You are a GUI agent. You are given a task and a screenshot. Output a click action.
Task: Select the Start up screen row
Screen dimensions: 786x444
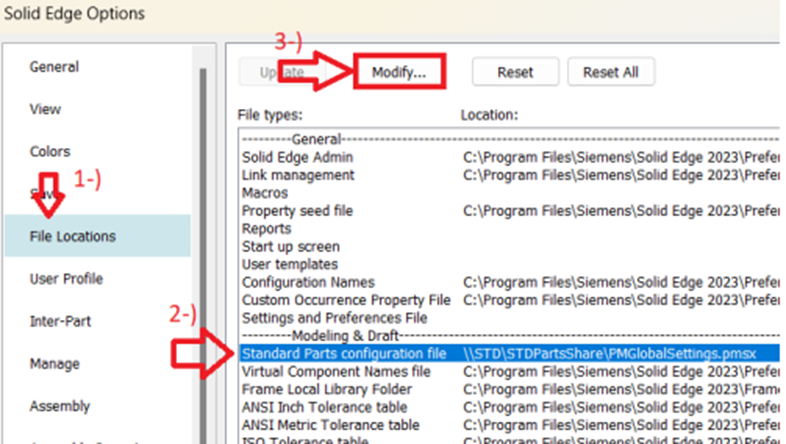tap(509, 247)
